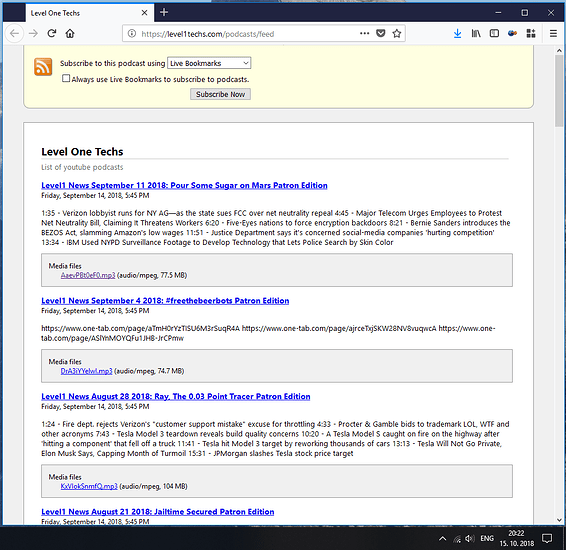The height and width of the screenshot is (550, 566).
Task: Open the Live Bookmarks dropdown
Action: tap(209, 63)
